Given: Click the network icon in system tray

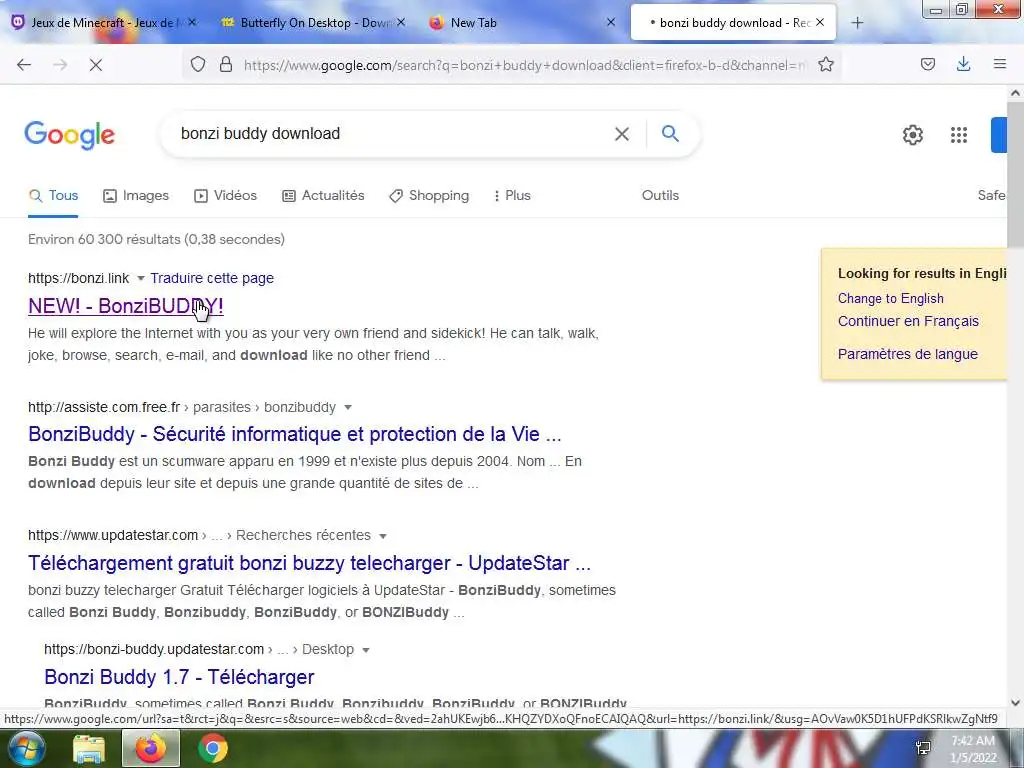Looking at the screenshot, I should [923, 748].
